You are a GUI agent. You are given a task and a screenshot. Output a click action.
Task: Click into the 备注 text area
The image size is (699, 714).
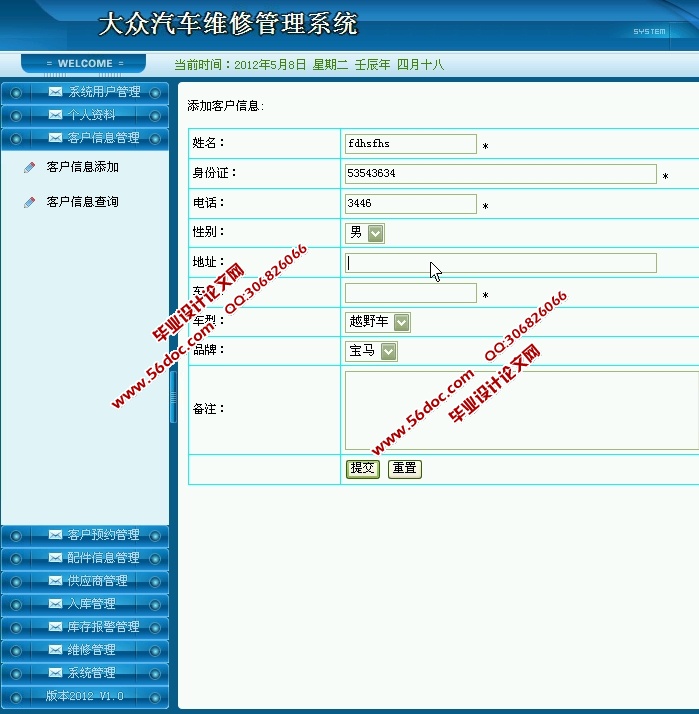(x=522, y=410)
